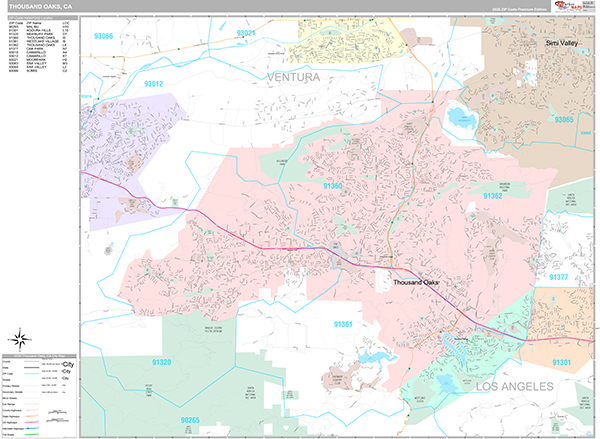The width and height of the screenshot is (600, 439).
Task: Select the 91362 ZIP code label
Action: click(492, 196)
